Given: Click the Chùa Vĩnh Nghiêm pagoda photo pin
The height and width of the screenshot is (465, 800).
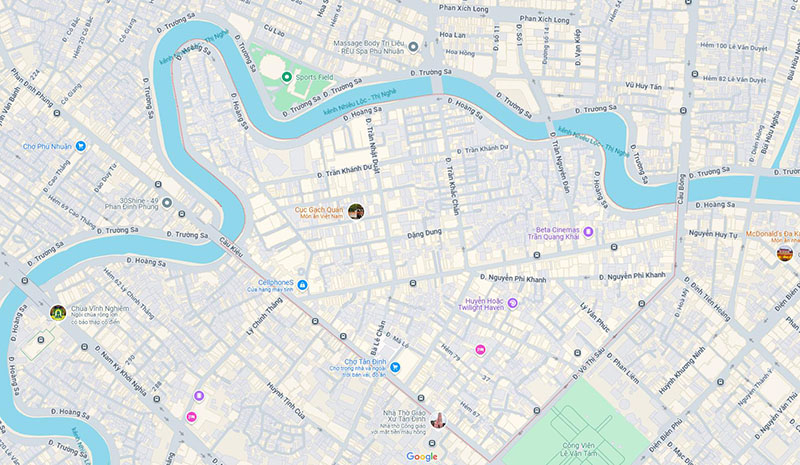Looking at the screenshot, I should tap(58, 312).
